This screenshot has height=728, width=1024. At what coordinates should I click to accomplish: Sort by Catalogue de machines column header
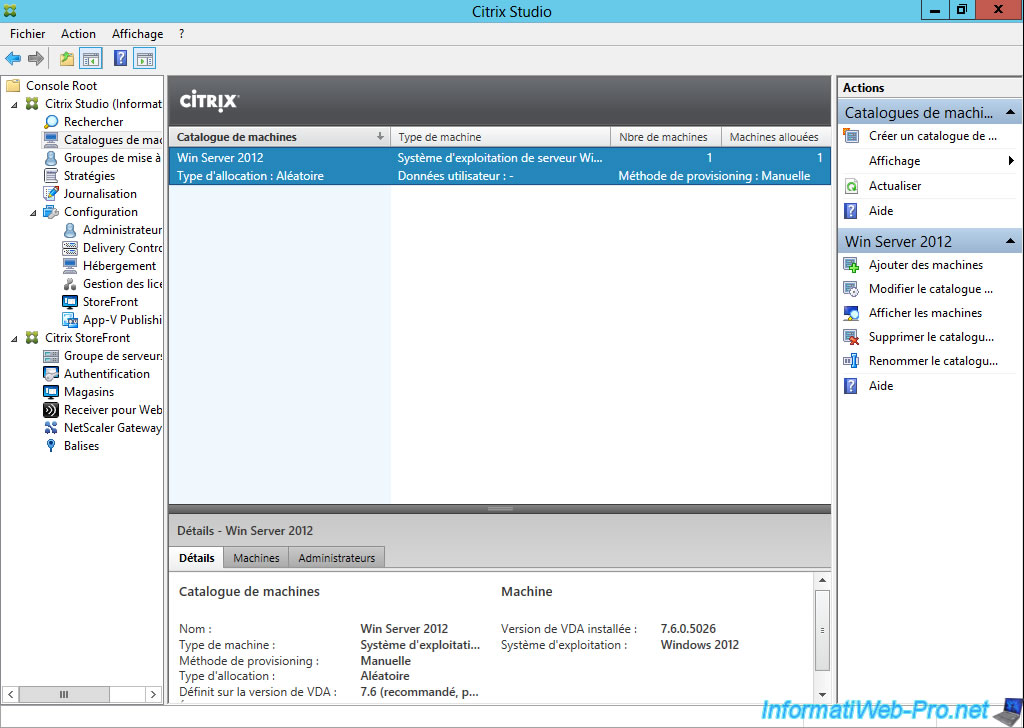[x=280, y=137]
